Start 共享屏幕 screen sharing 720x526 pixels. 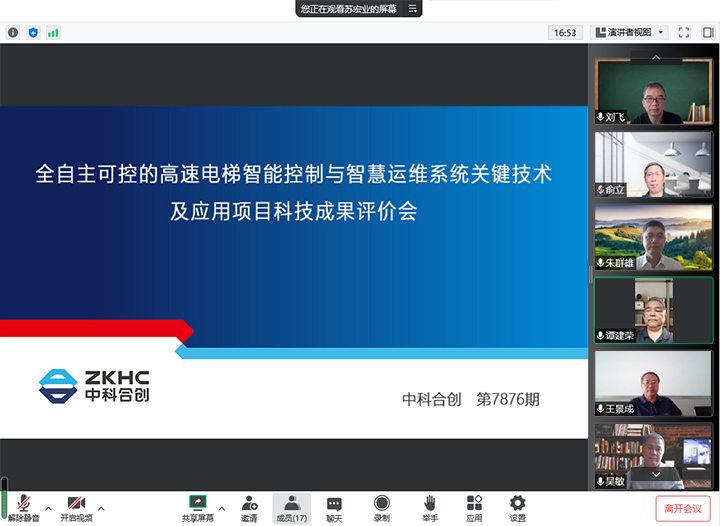pyautogui.click(x=197, y=508)
